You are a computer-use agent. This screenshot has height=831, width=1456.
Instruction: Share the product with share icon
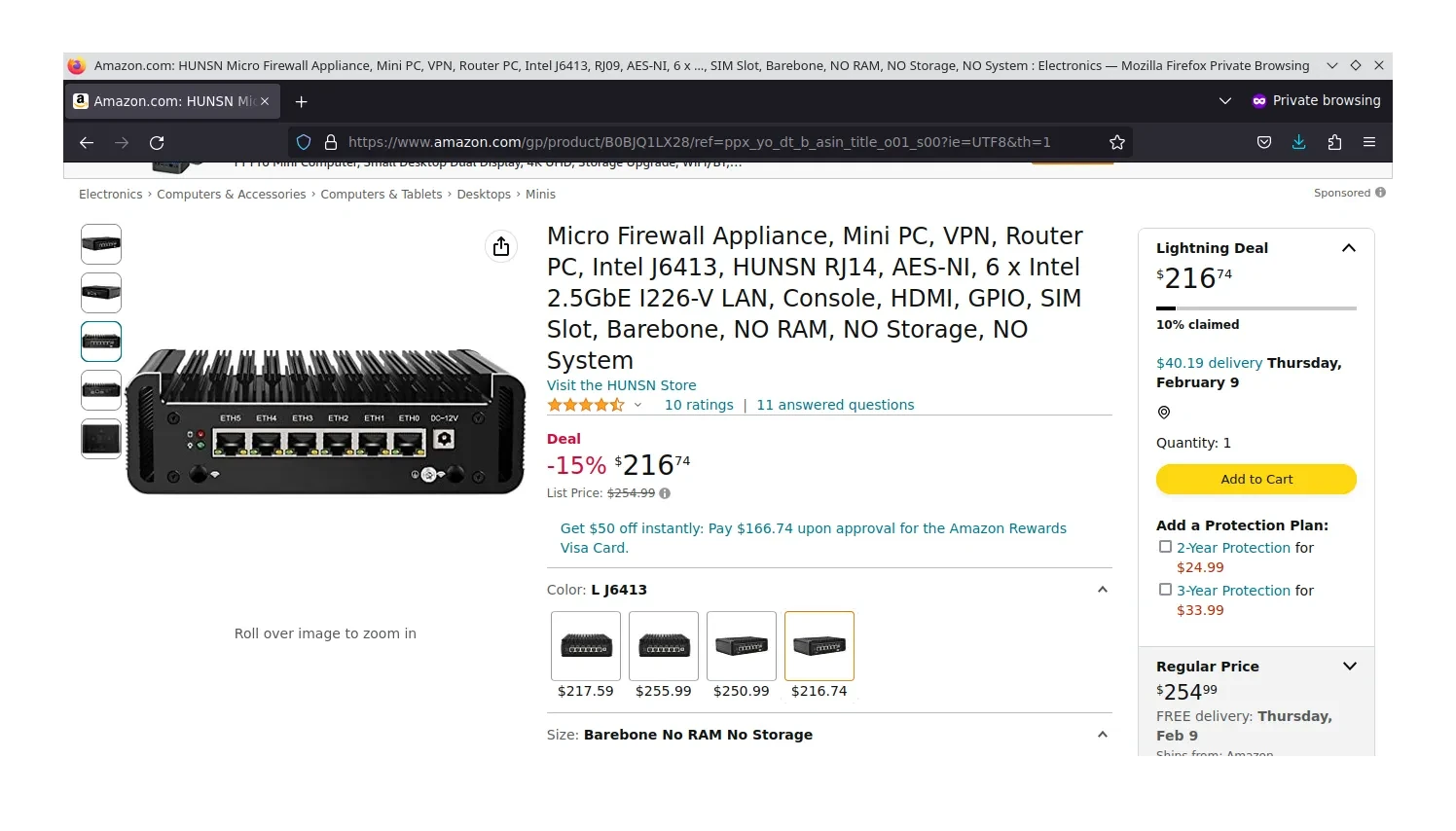[x=501, y=246]
